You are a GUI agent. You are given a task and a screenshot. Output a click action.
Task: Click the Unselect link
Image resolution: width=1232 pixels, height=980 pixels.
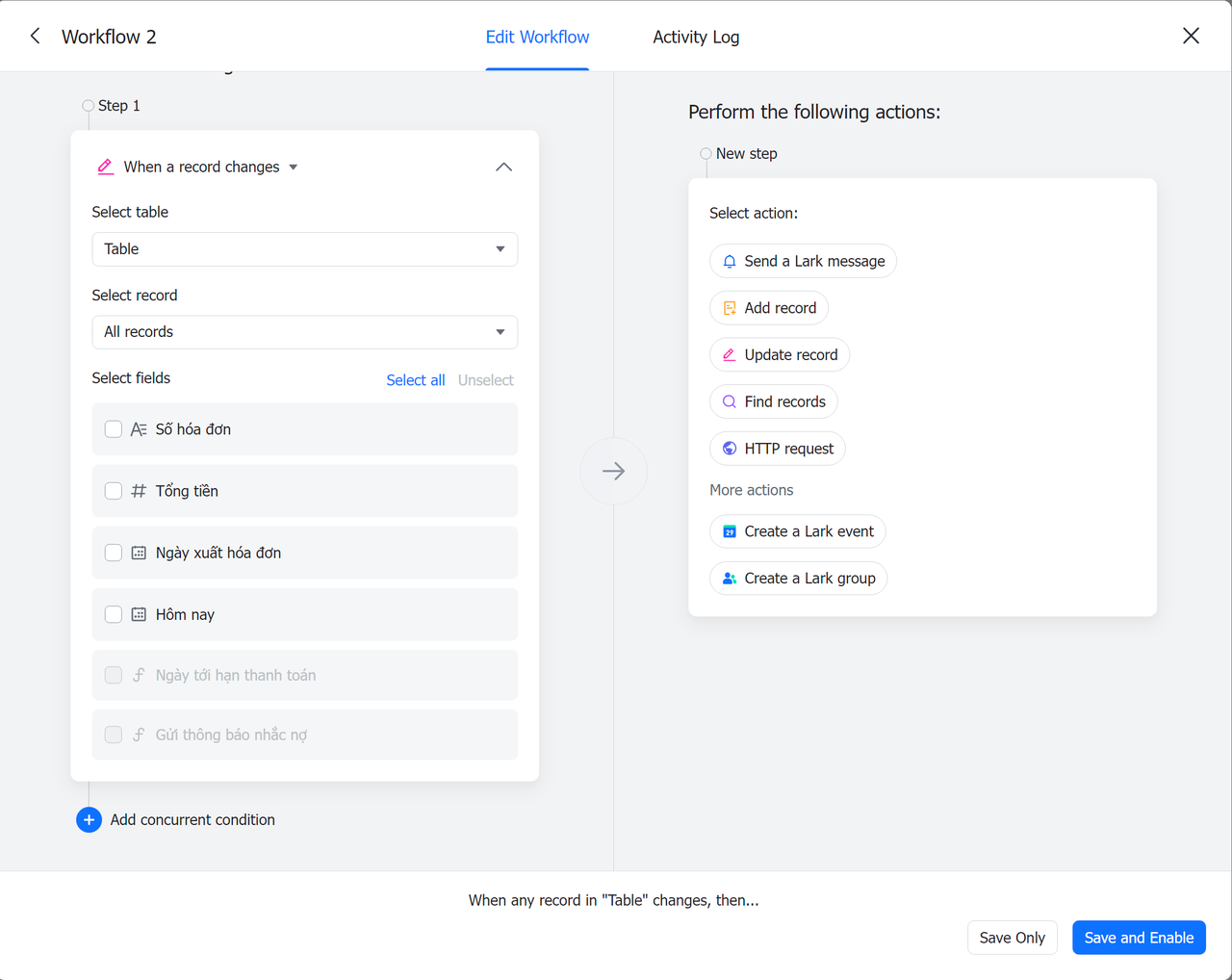[x=486, y=380]
